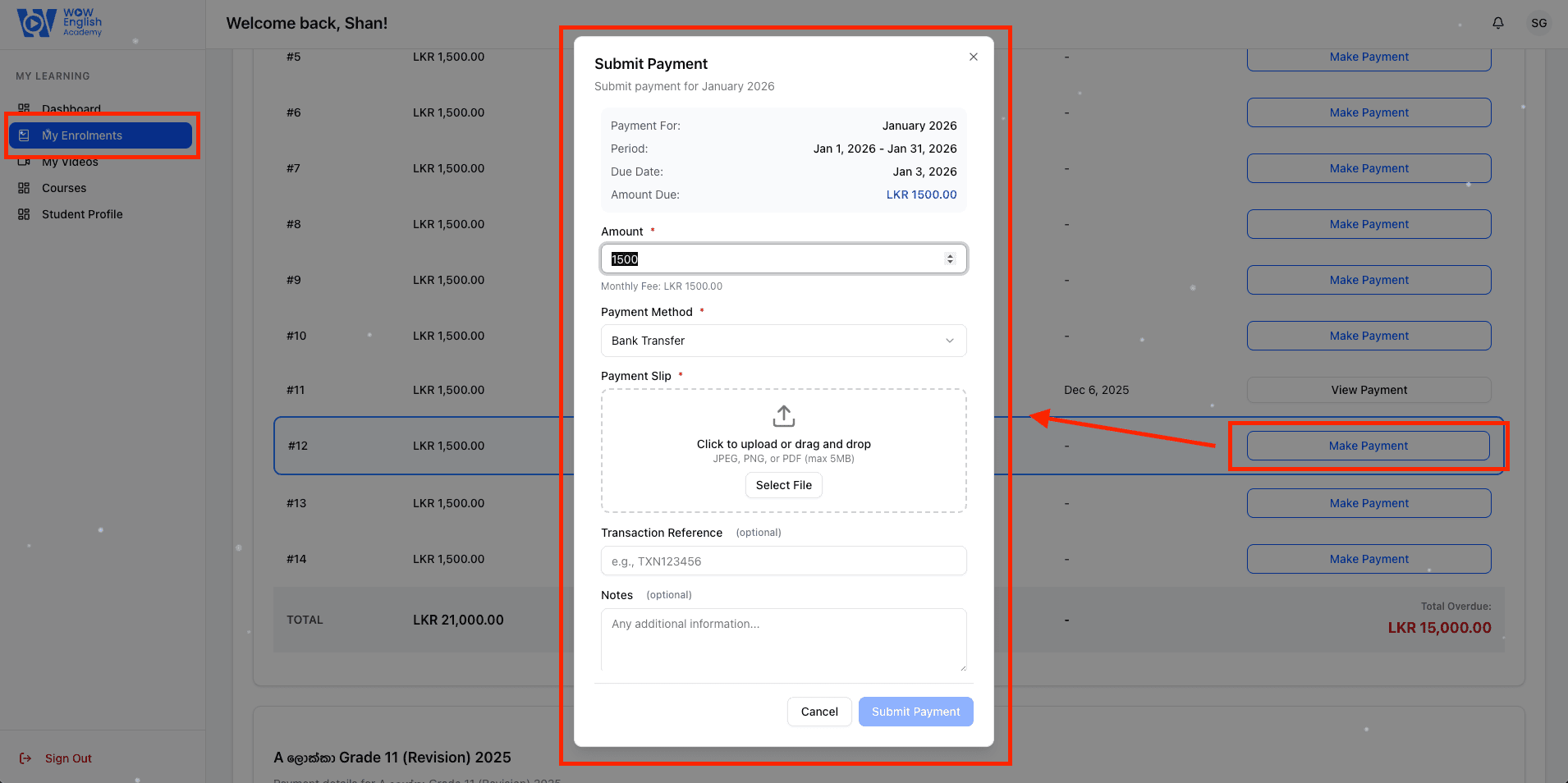Navigate to Dashboard from My Learning menu
This screenshot has height=783, width=1568.
pyautogui.click(x=71, y=108)
